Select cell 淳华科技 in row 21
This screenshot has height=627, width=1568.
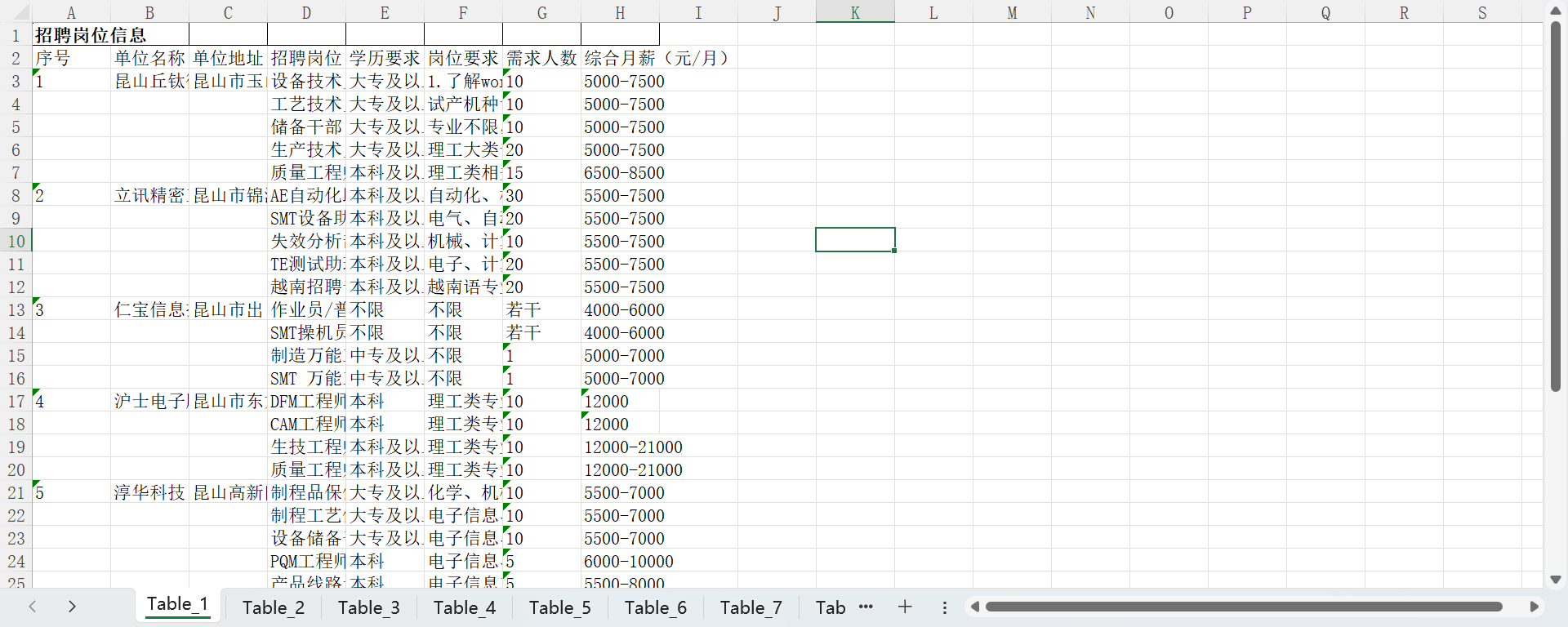(149, 492)
